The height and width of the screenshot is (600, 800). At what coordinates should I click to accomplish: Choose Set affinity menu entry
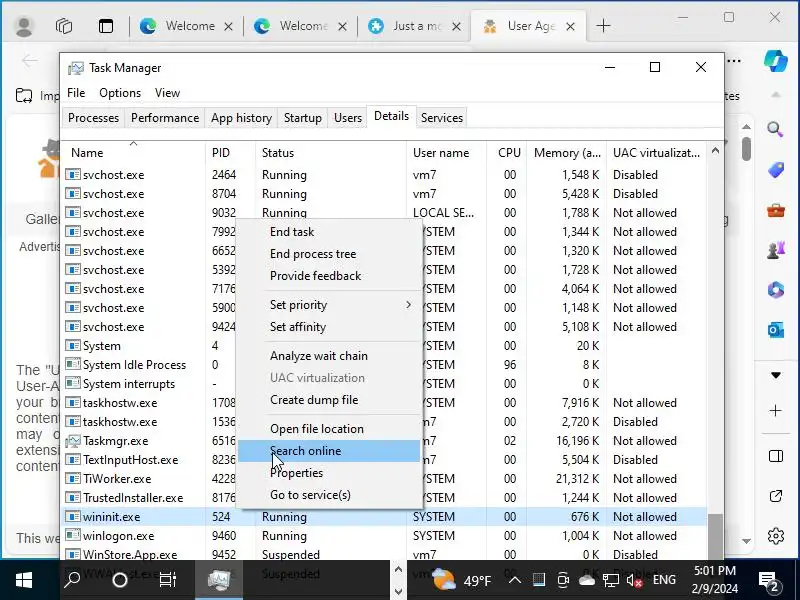point(330,327)
